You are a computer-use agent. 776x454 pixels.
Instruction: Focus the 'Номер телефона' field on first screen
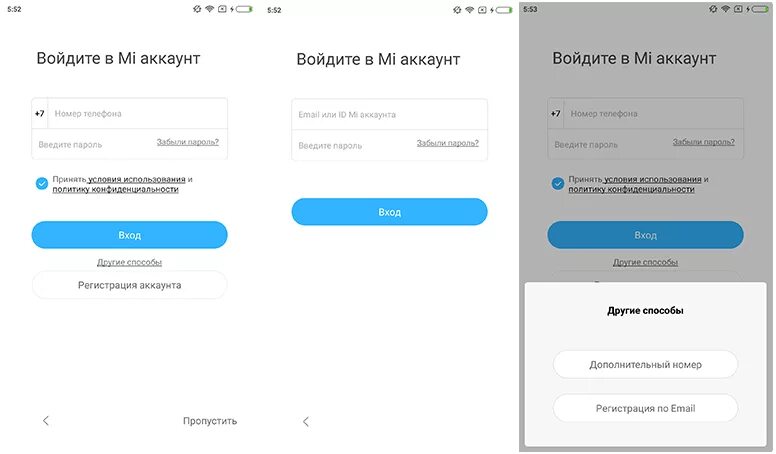[138, 113]
